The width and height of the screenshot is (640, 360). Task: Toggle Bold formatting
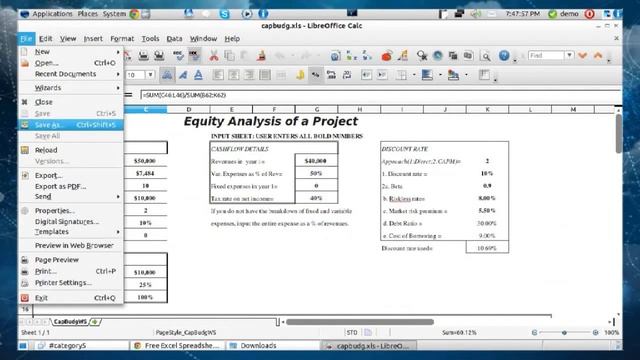(167, 75)
